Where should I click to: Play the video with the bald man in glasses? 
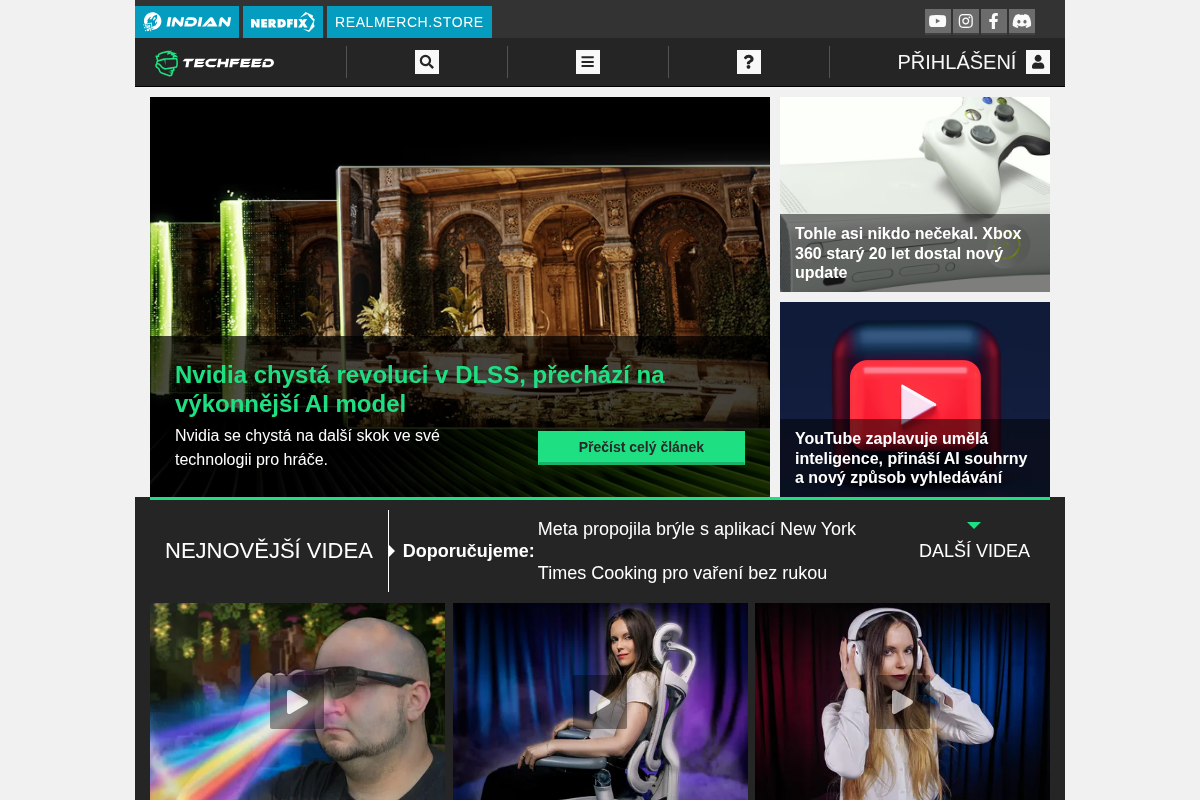(x=297, y=702)
